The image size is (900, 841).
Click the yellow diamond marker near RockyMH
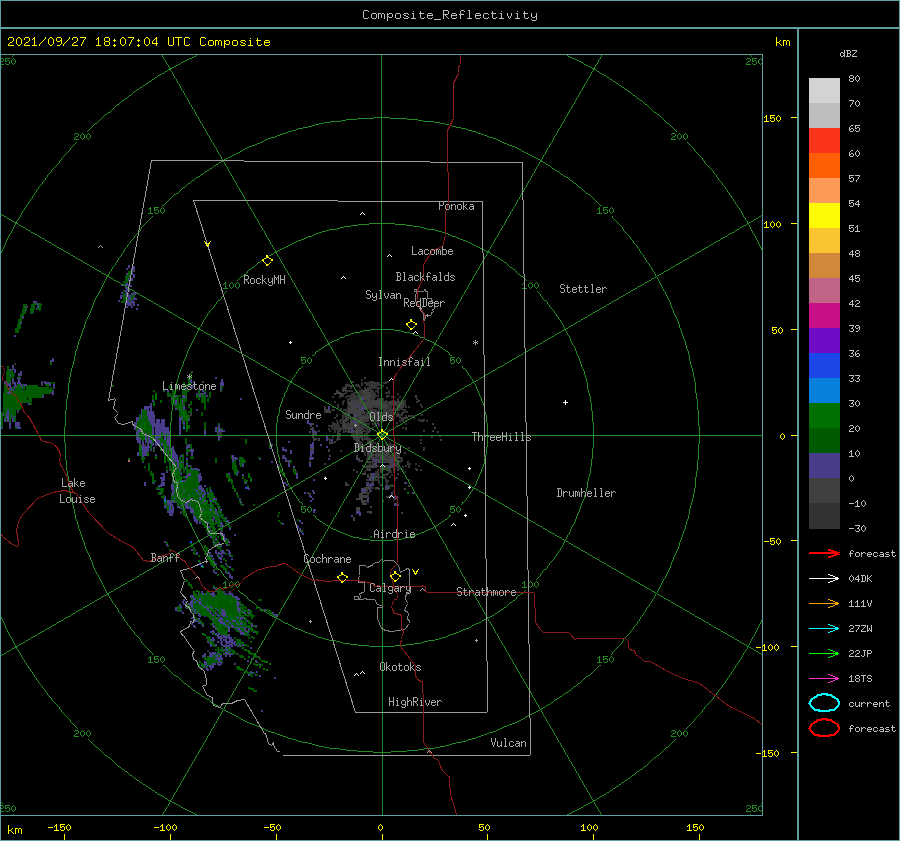tap(267, 261)
